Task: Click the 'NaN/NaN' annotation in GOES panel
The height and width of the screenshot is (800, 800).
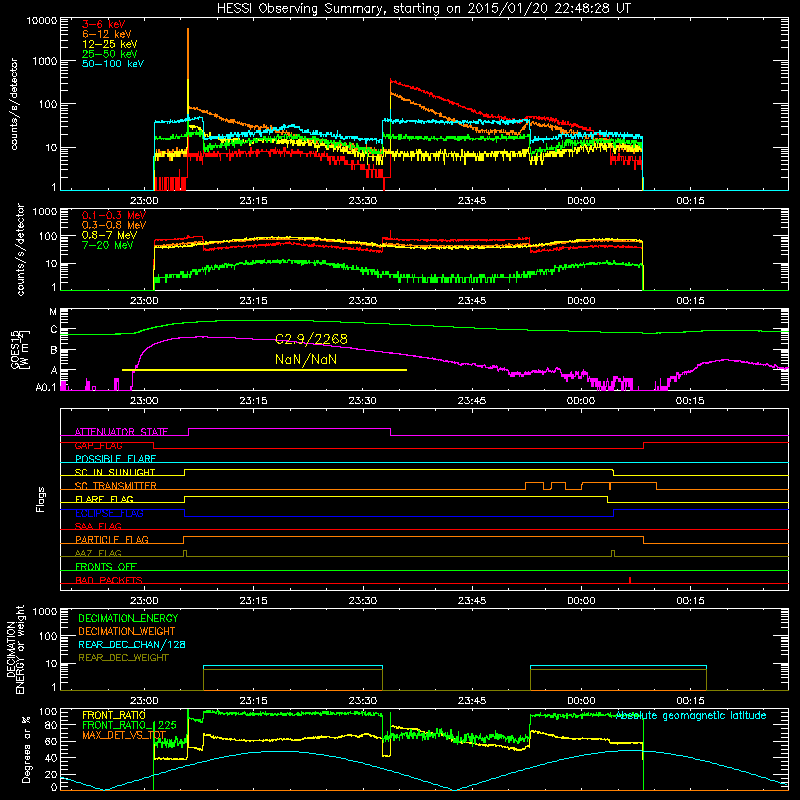Action: pos(306,360)
